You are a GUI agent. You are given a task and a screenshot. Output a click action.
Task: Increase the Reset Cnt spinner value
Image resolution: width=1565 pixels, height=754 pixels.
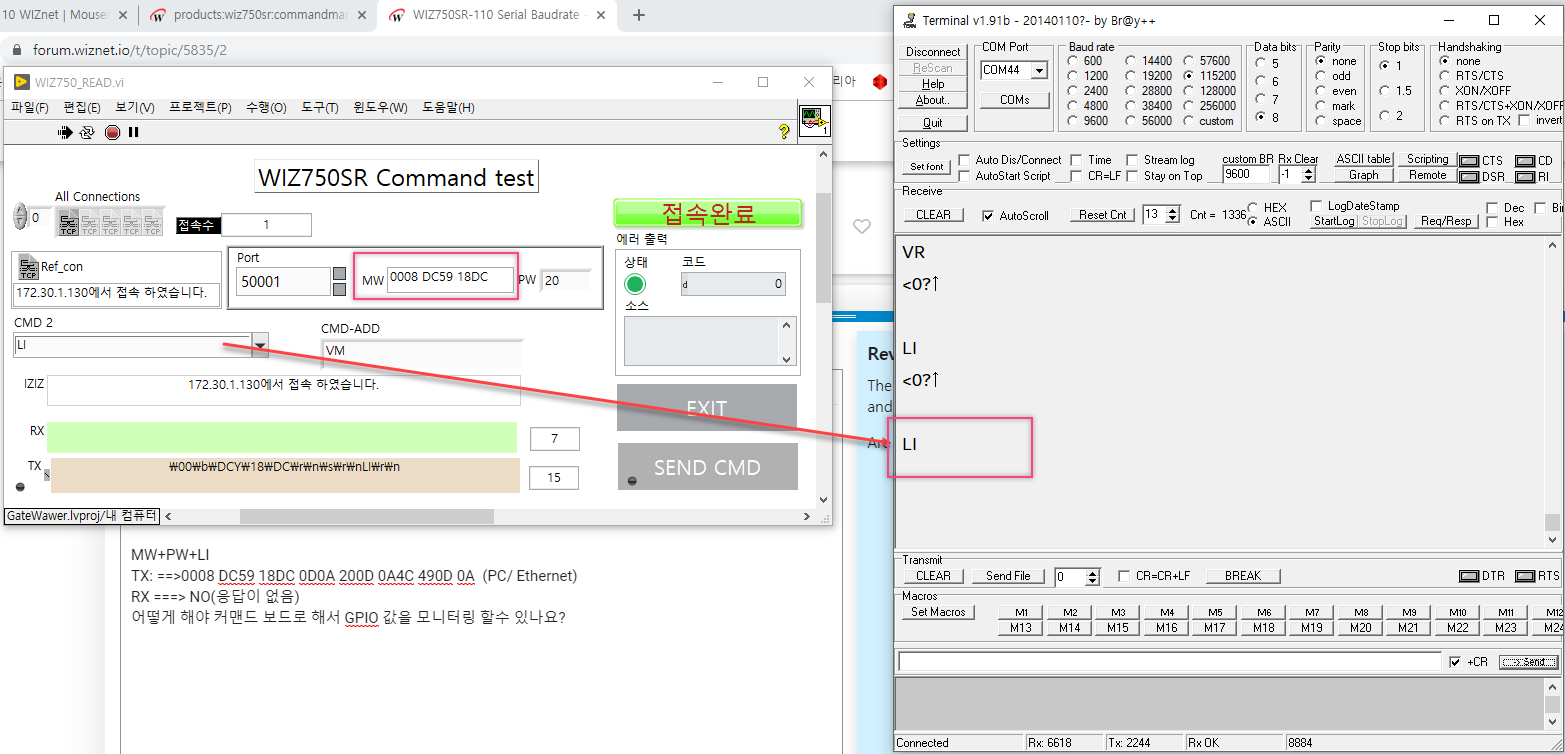(1174, 211)
